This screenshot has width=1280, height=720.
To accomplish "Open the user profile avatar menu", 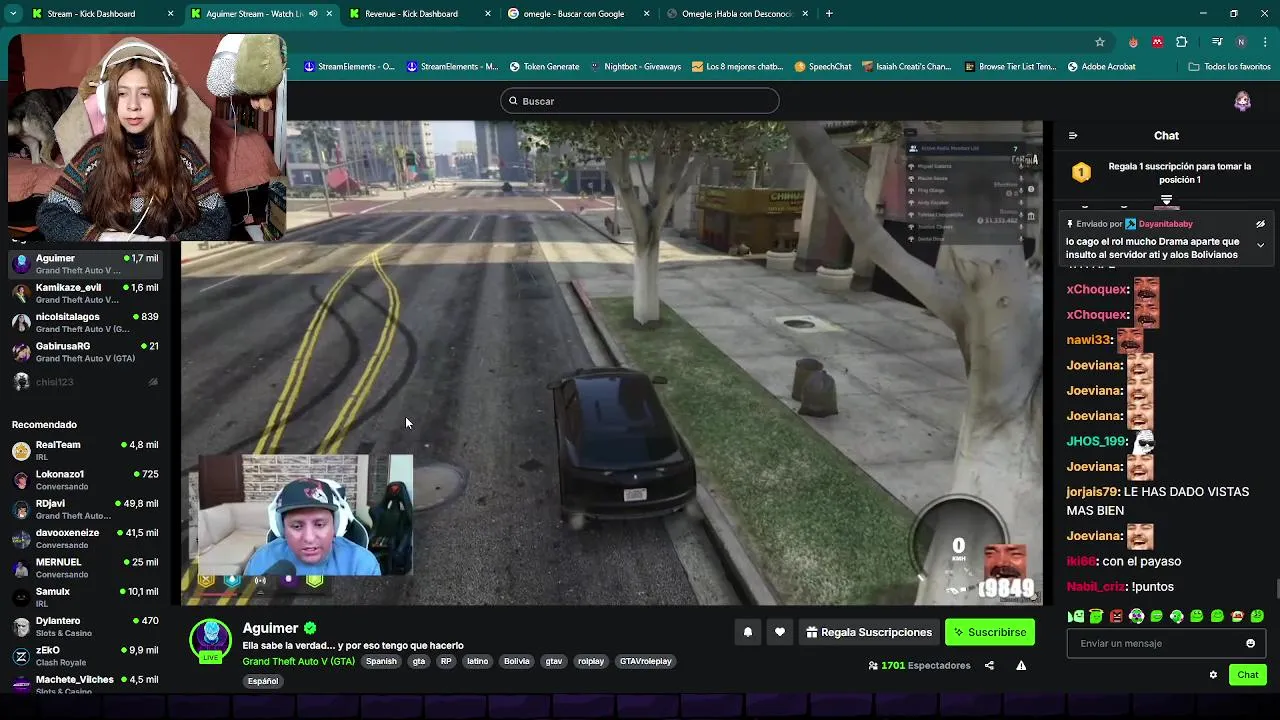I will (x=1243, y=101).
